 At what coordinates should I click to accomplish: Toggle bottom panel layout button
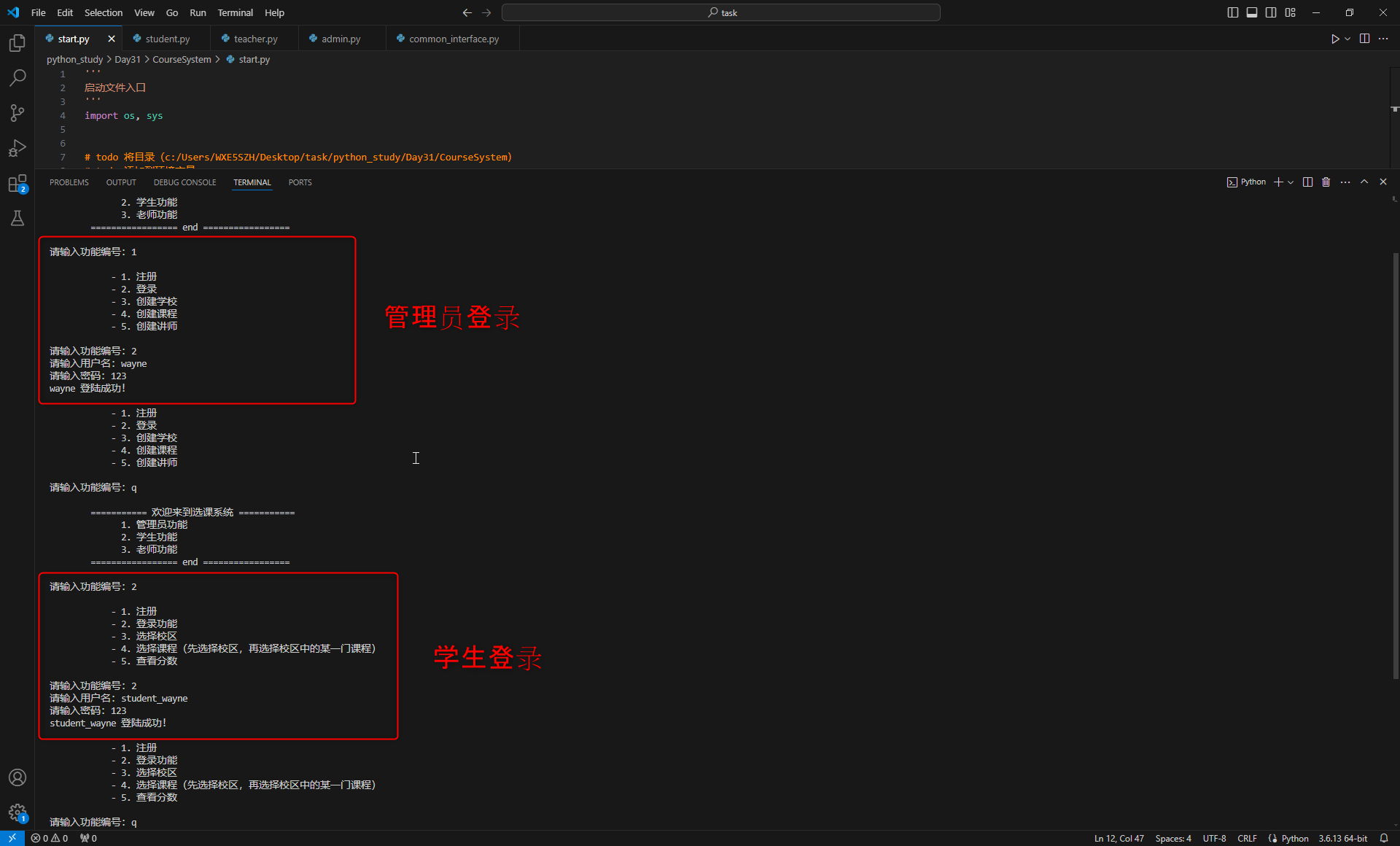point(1252,12)
